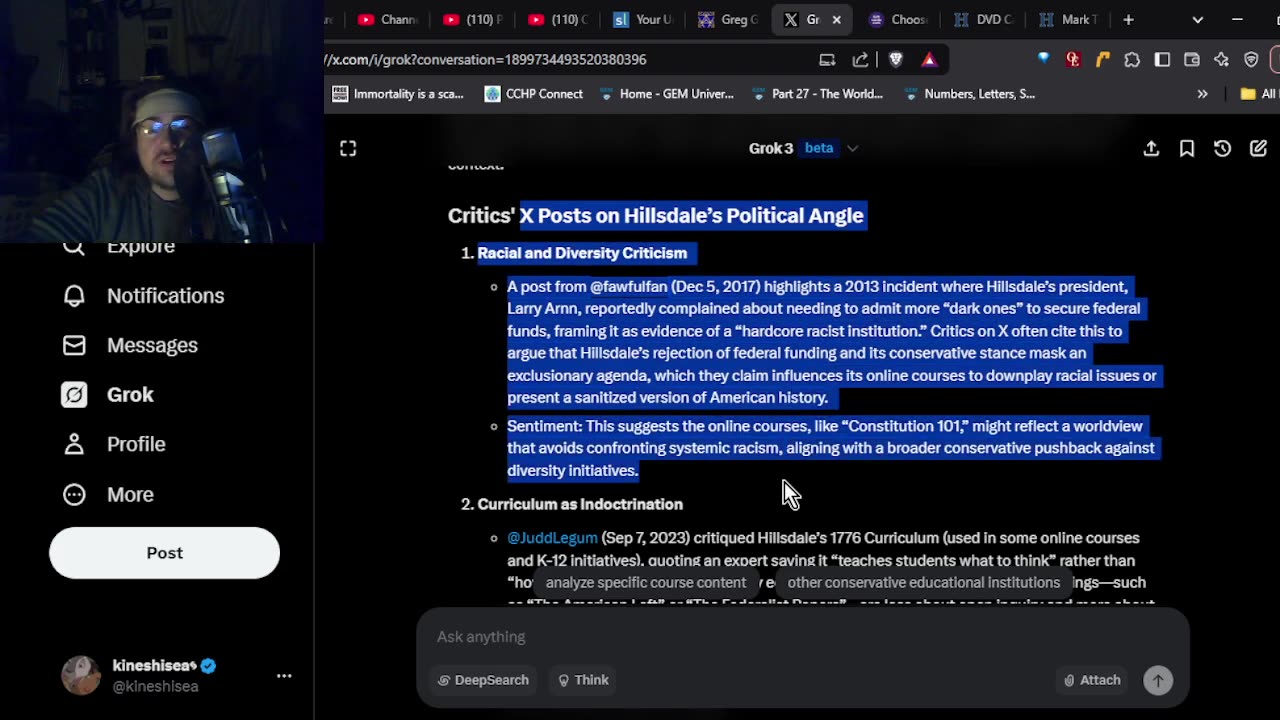Open the Brave Shields lion icon
The height and width of the screenshot is (720, 1280).
(896, 60)
